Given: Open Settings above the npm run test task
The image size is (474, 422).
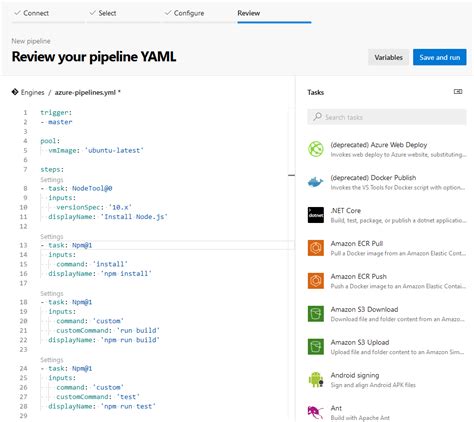Looking at the screenshot, I should tap(52, 360).
